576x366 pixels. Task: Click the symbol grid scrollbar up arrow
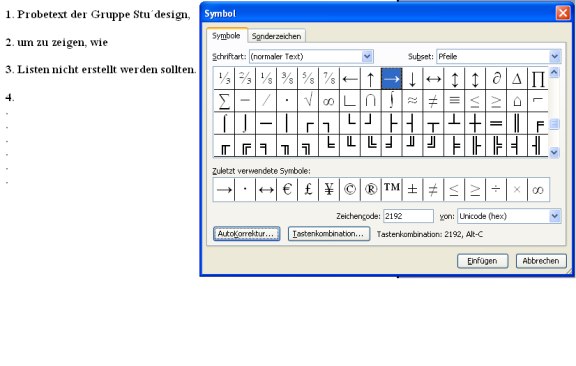click(x=554, y=72)
